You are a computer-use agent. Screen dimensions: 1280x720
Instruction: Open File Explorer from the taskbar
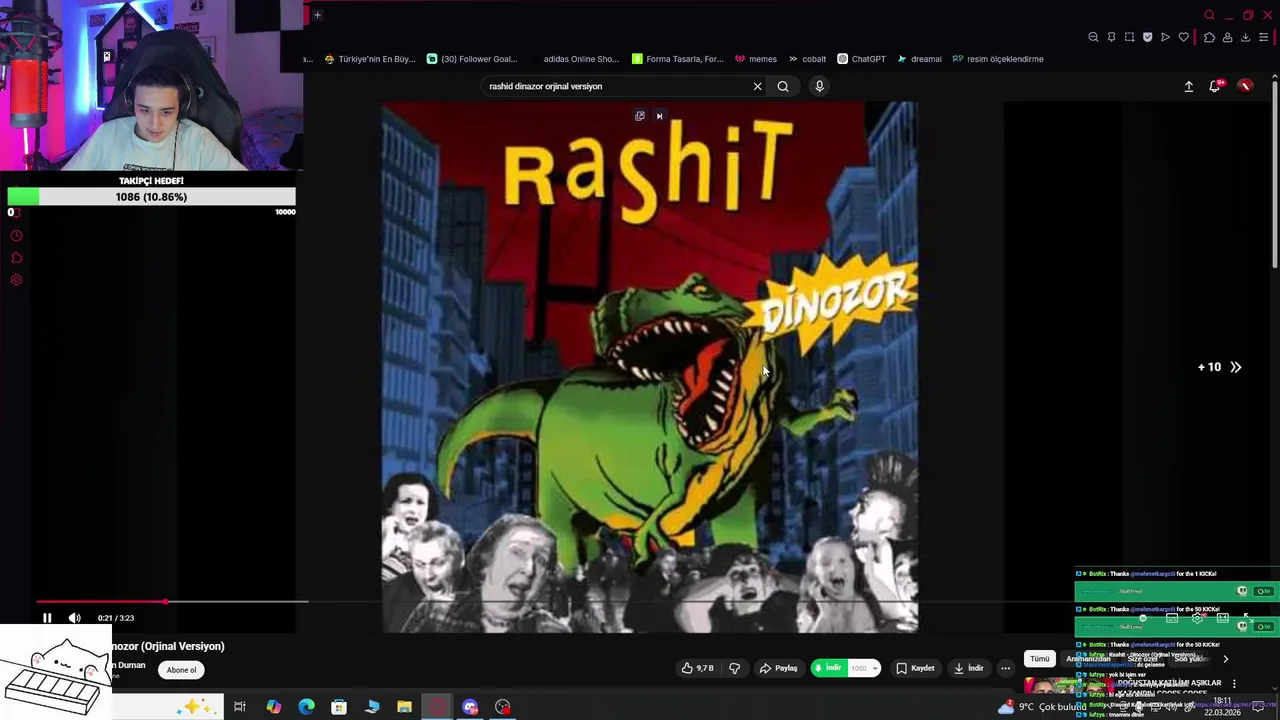point(404,707)
